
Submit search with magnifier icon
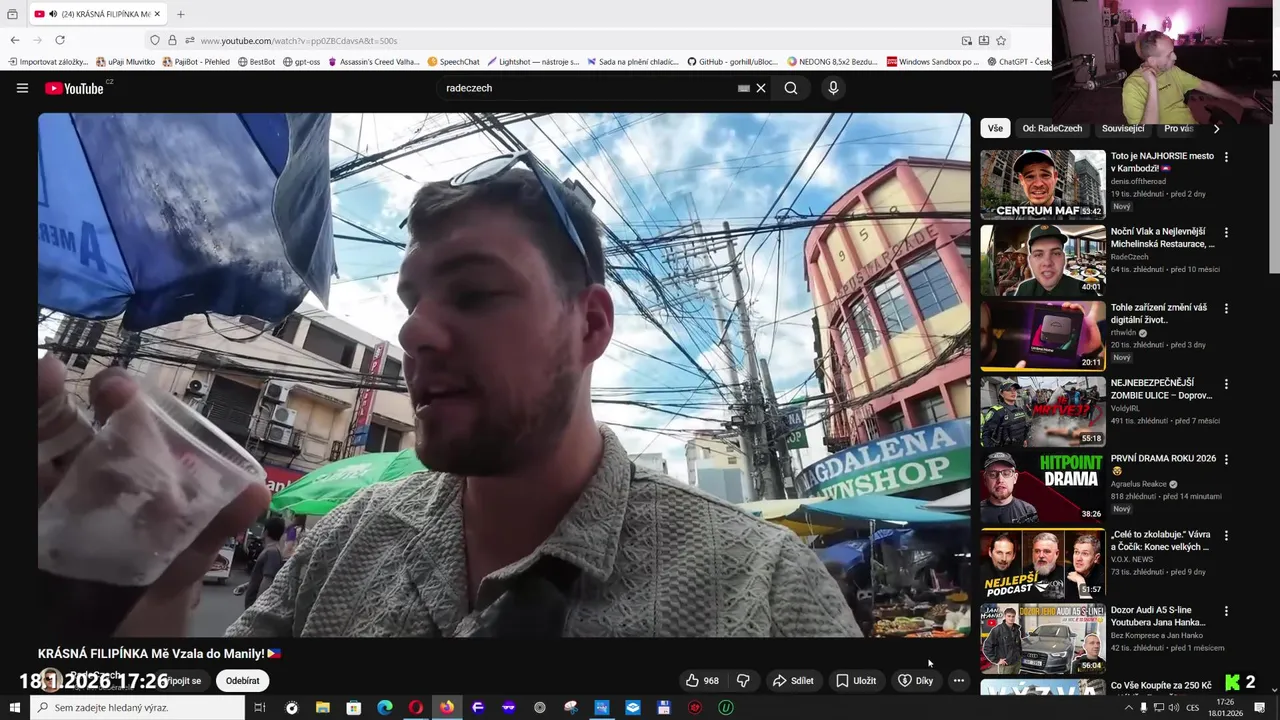click(x=791, y=88)
